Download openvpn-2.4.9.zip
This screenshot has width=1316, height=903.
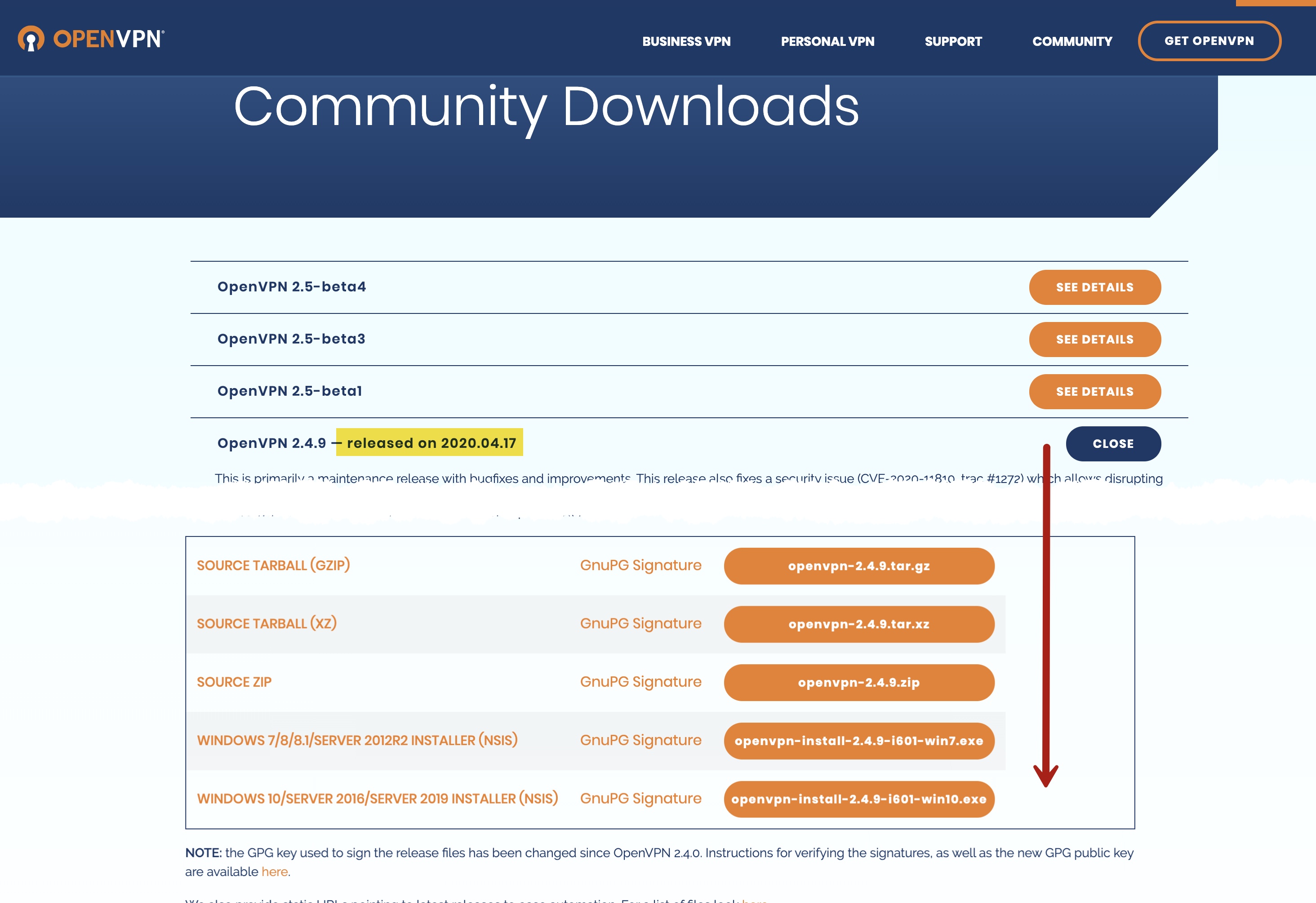click(x=858, y=683)
